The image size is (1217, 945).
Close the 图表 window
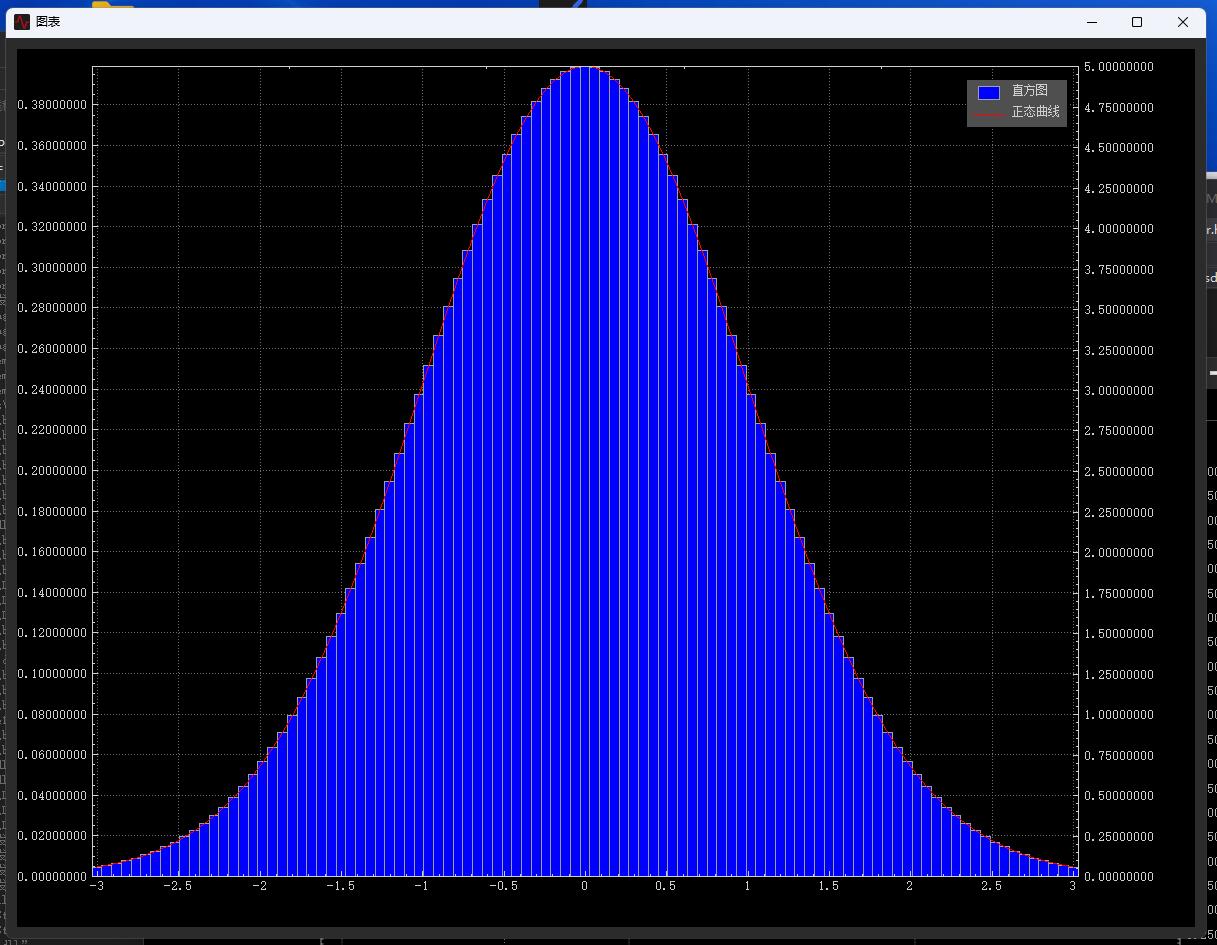[x=1183, y=22]
